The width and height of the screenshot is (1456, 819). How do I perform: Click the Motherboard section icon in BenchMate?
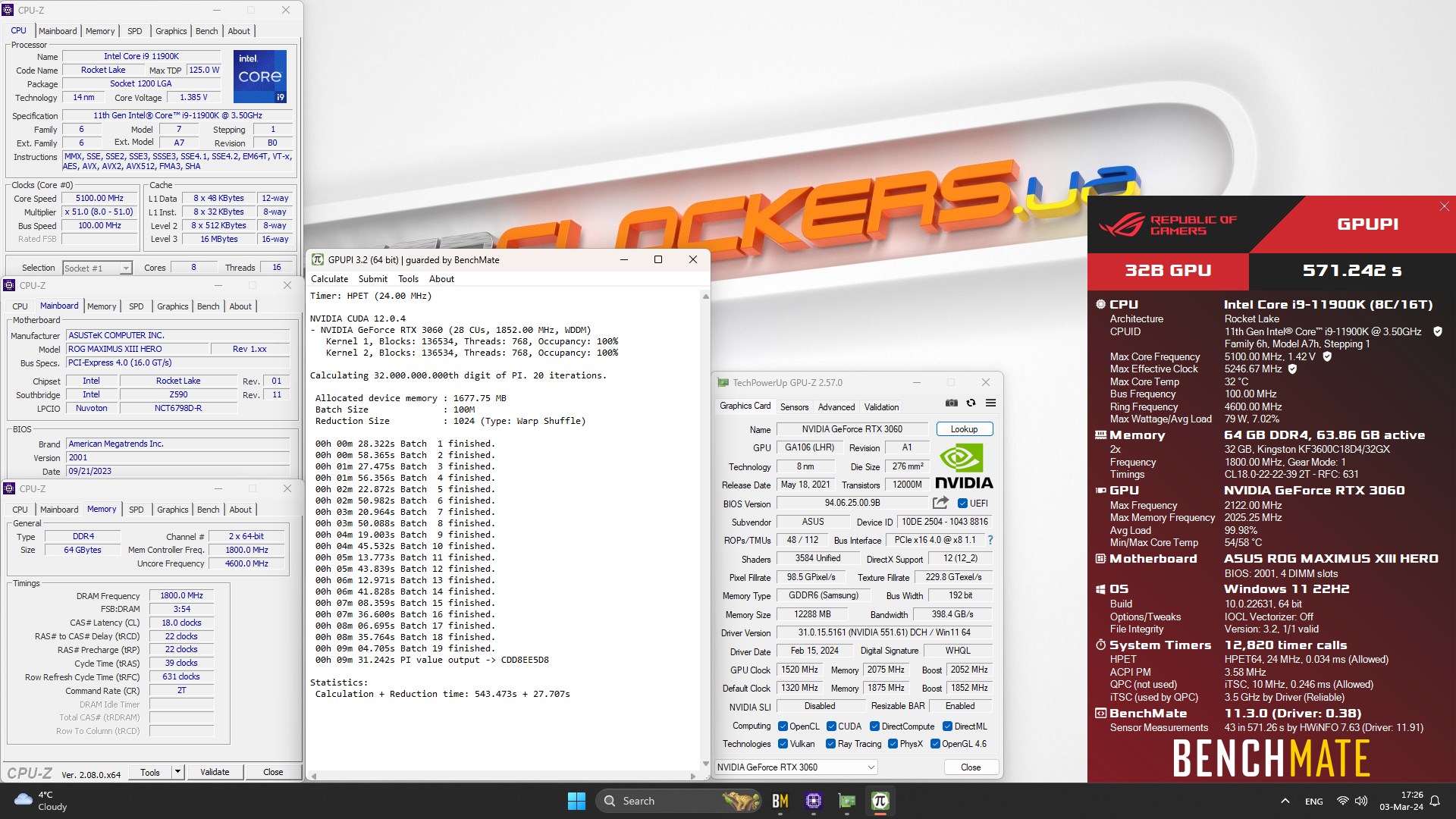(1100, 559)
